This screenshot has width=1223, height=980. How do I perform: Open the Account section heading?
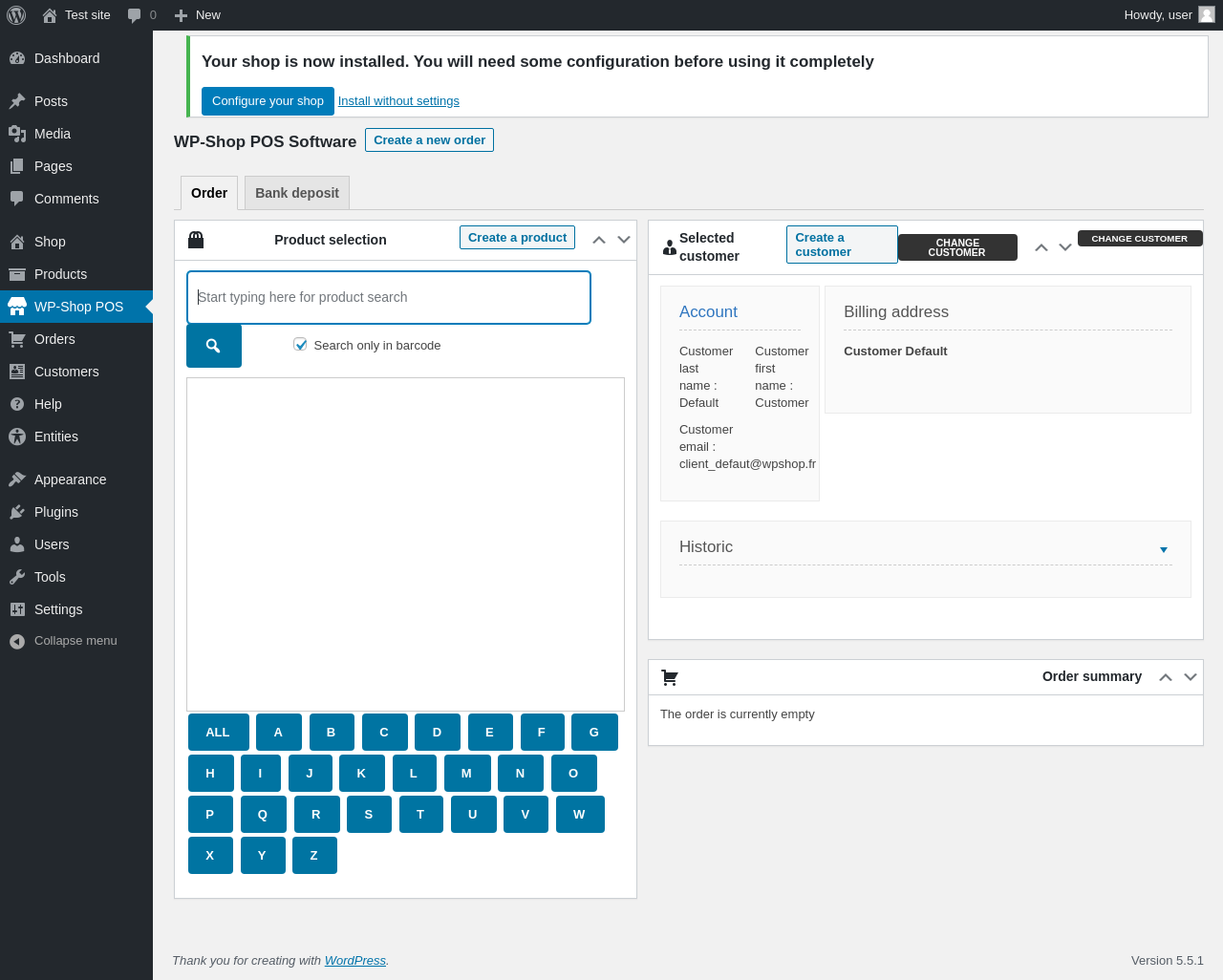708,312
